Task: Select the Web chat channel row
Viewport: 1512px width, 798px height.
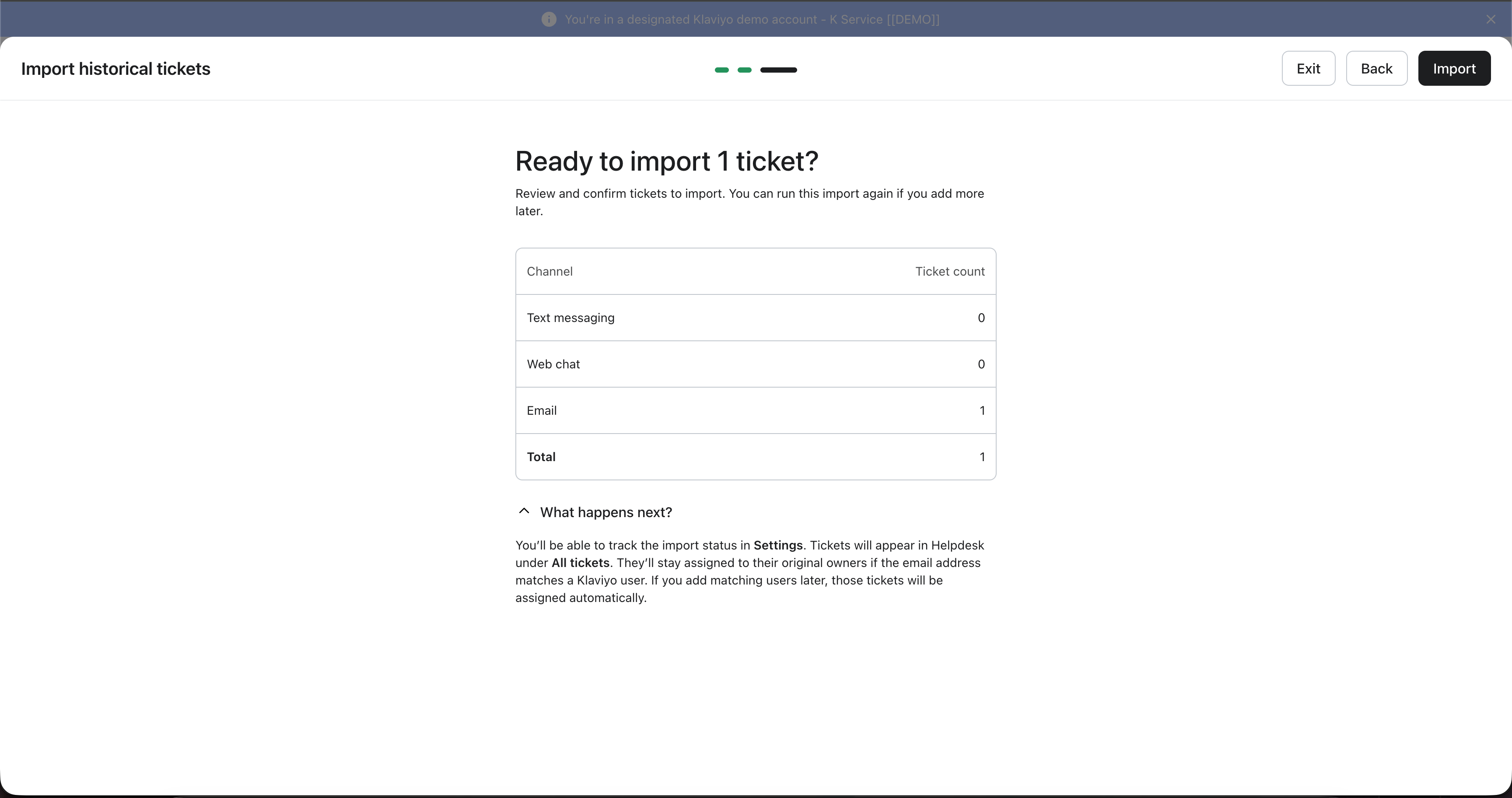Action: (x=756, y=364)
